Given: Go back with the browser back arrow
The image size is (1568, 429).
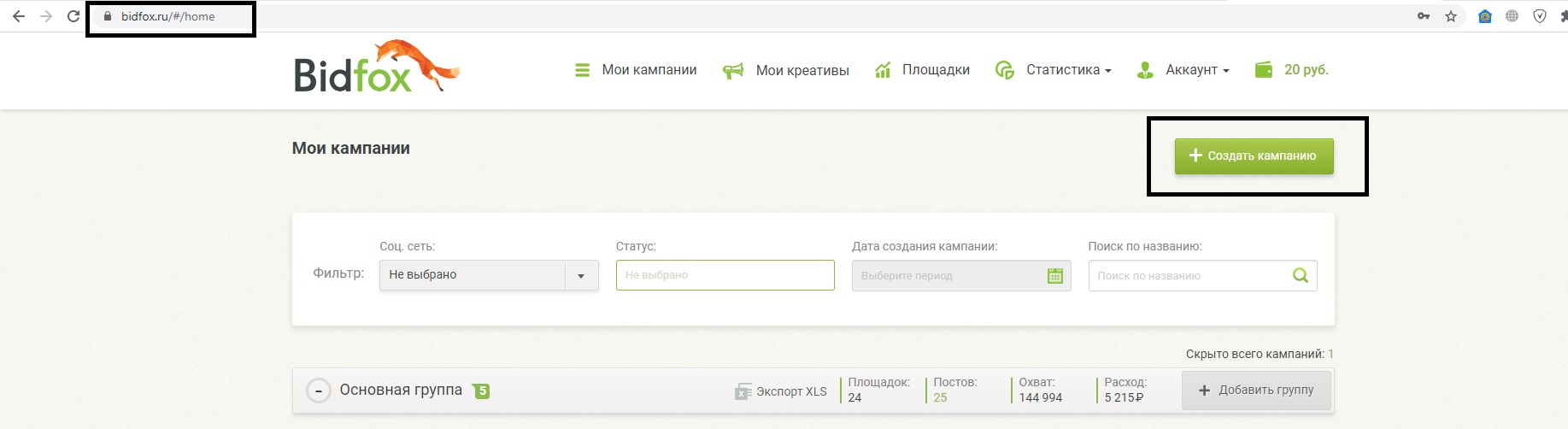Looking at the screenshot, I should click(x=18, y=16).
